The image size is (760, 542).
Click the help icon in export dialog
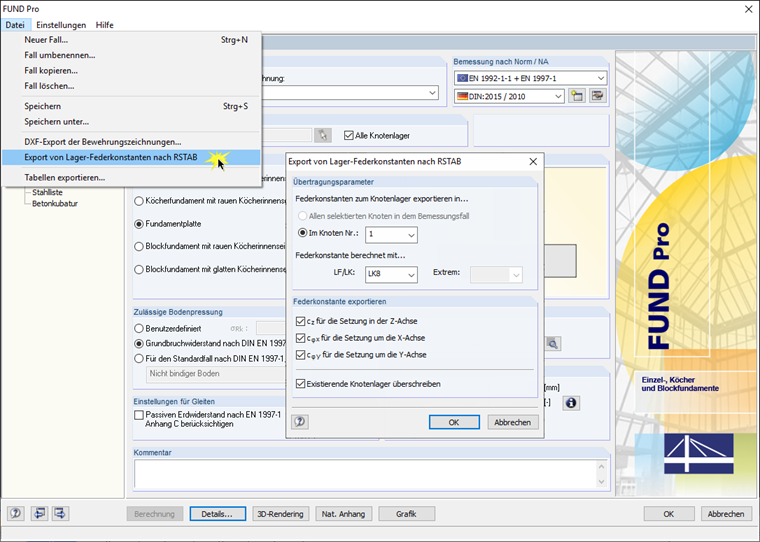[300, 422]
